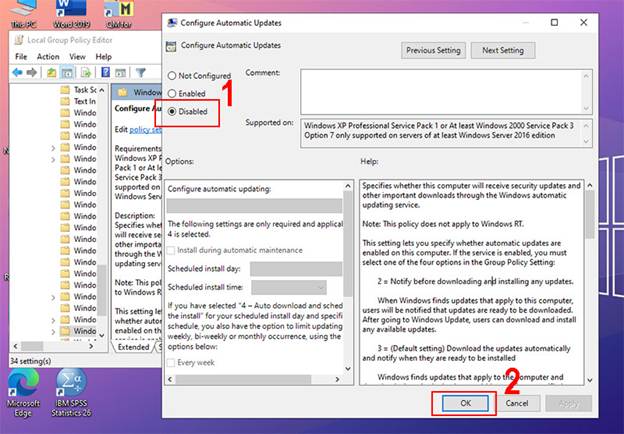Click the Back arrow in Group Policy toolbar
624x434 pixels.
pyautogui.click(x=18, y=73)
